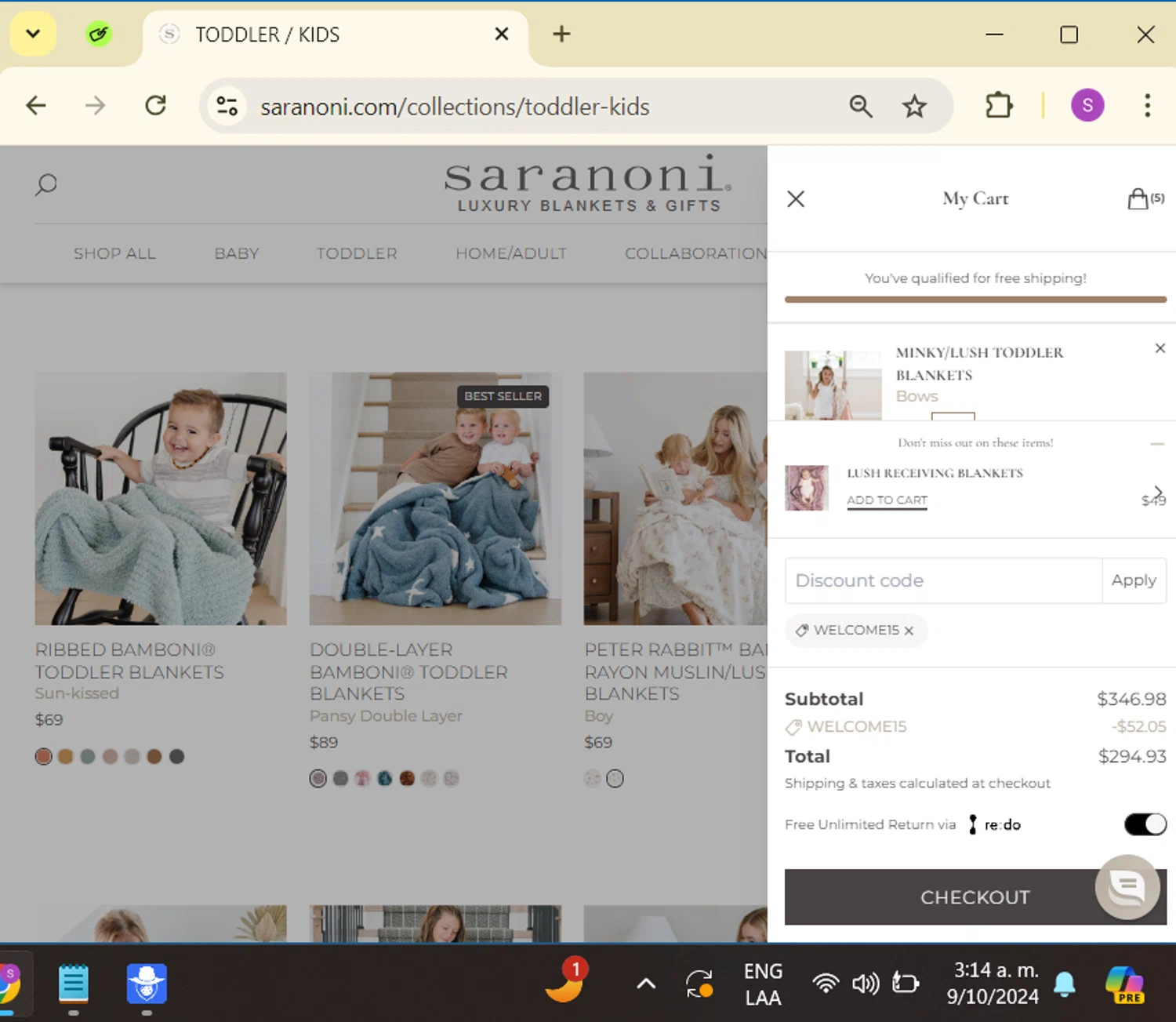
Task: Close the TODDLER / KIDS tab
Action: click(x=502, y=34)
